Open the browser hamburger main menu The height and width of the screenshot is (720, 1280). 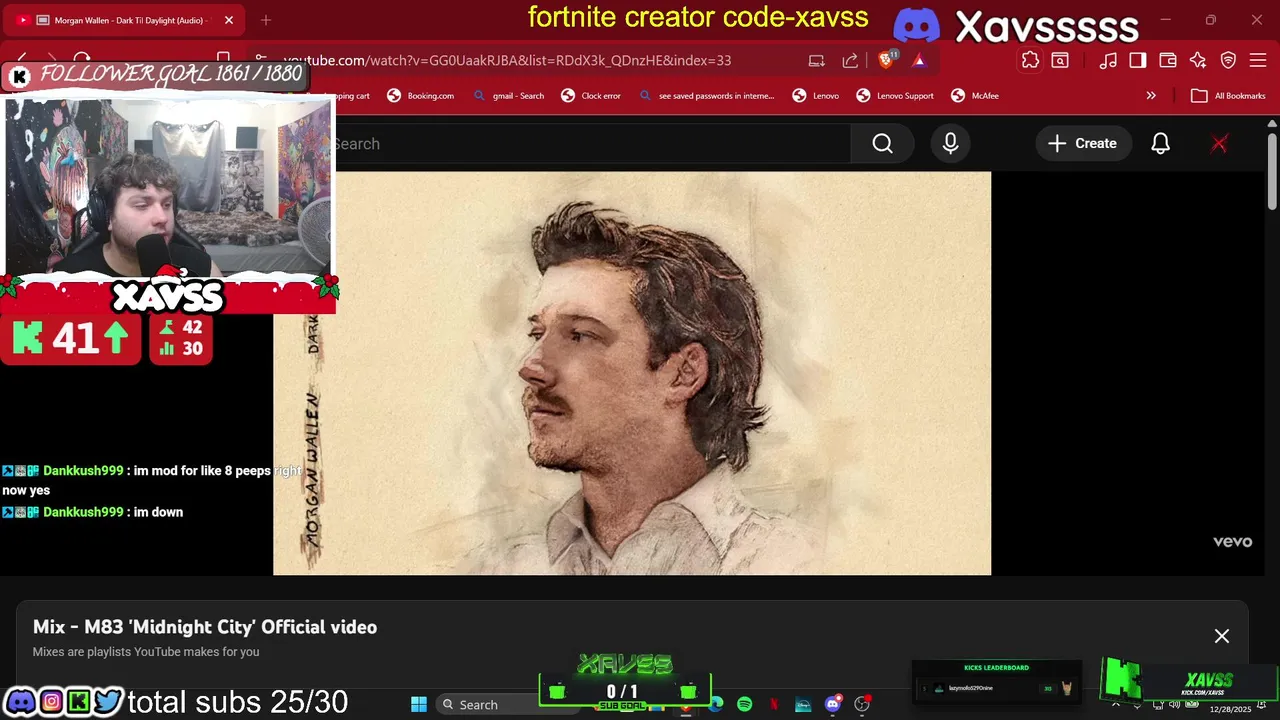click(x=1259, y=60)
